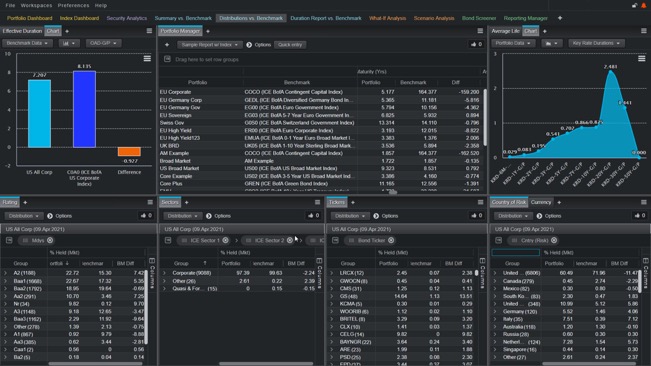Switch to the Bond Screener tab

(479, 18)
